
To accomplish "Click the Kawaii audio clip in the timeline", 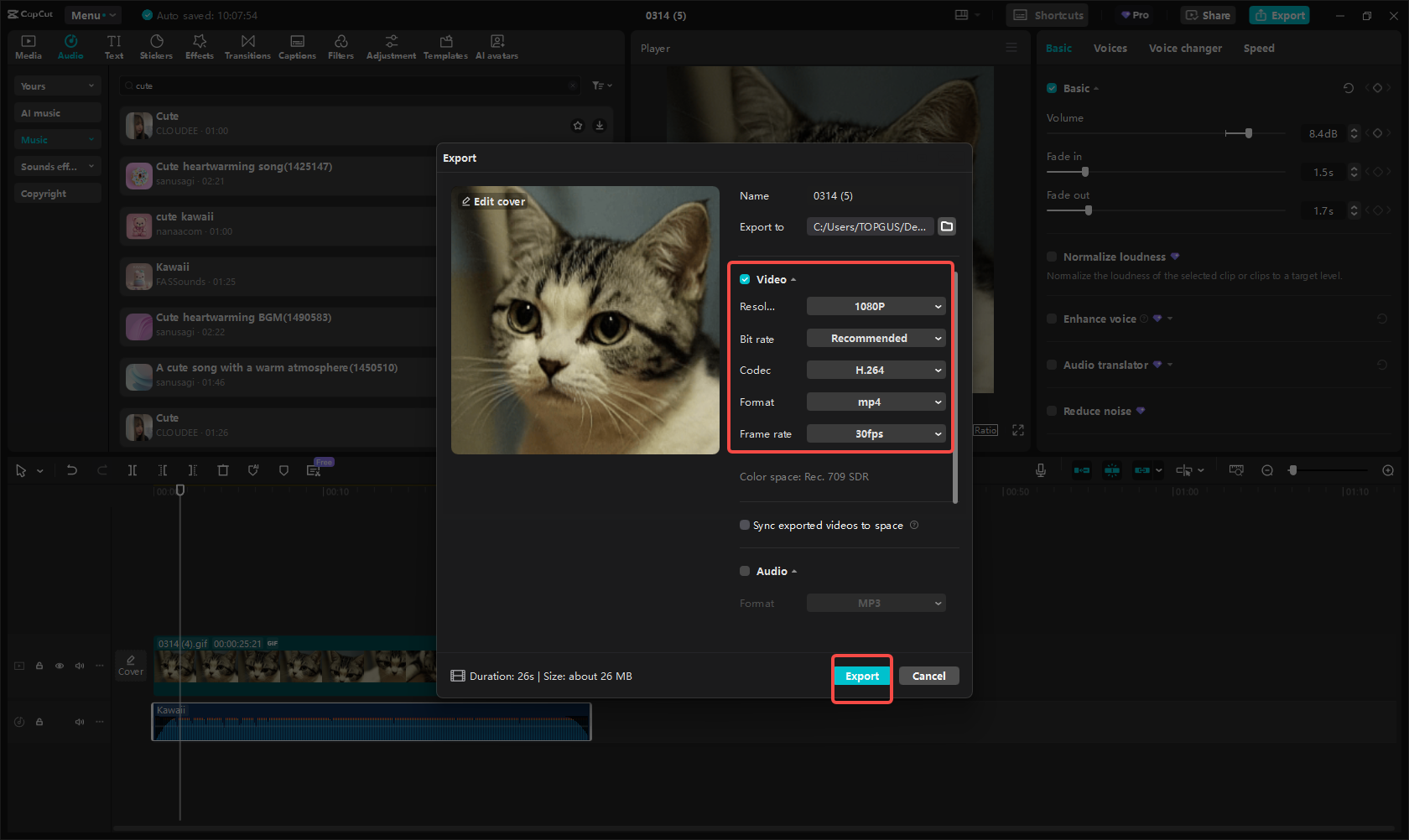I will tap(371, 721).
